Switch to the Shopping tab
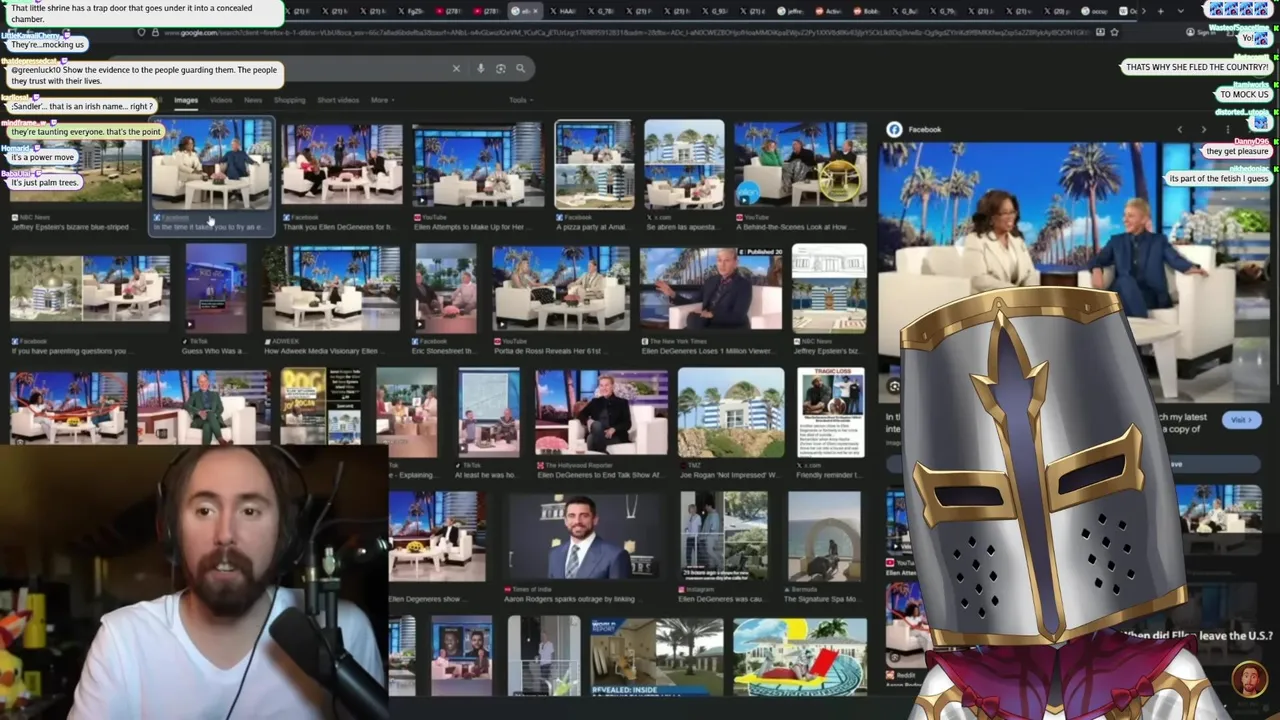This screenshot has height=720, width=1280. click(x=290, y=100)
